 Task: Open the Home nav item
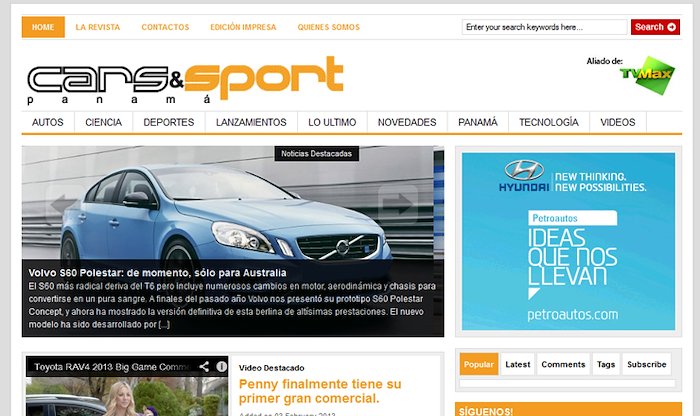43,27
